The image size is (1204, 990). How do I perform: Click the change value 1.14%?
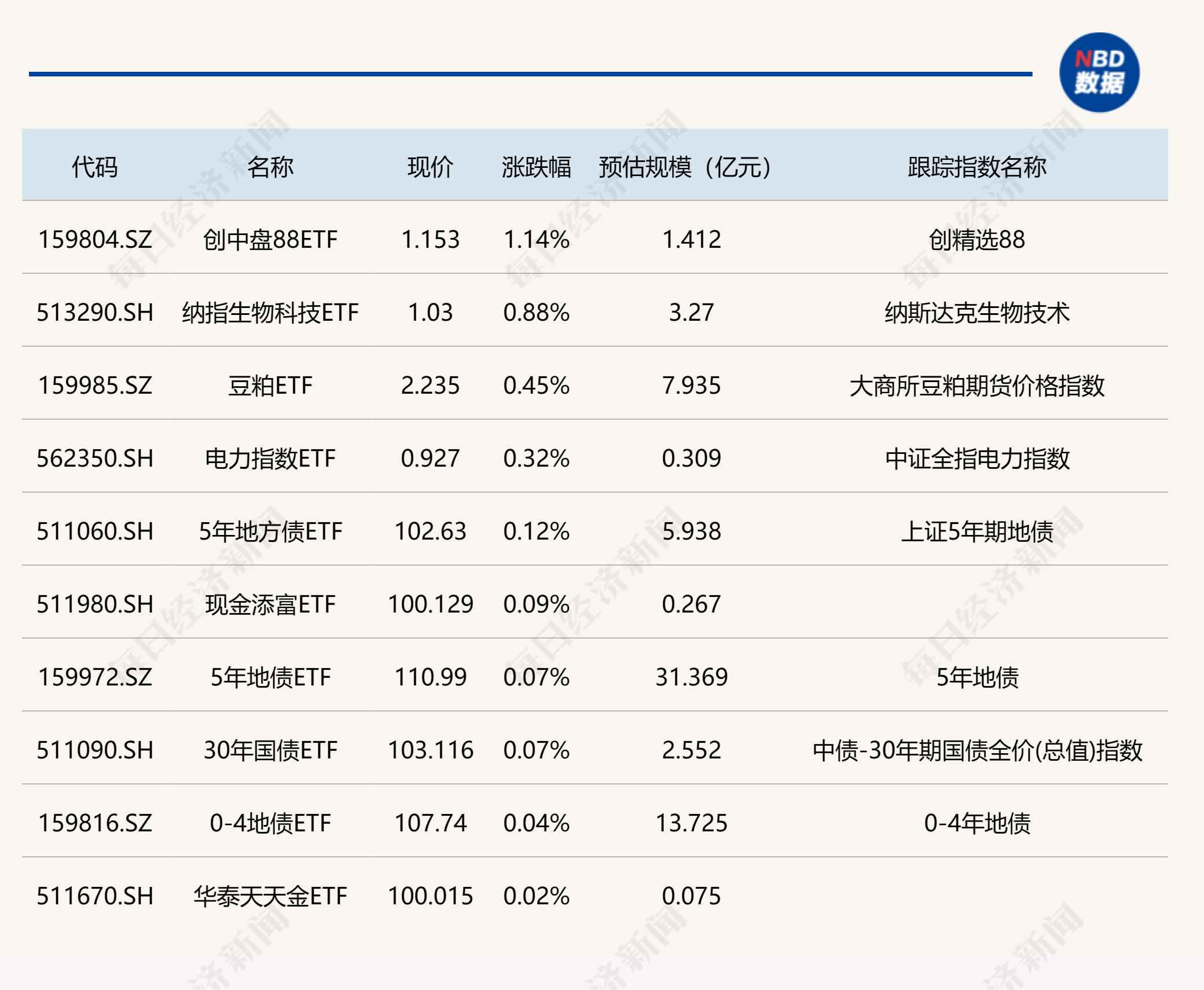point(537,240)
